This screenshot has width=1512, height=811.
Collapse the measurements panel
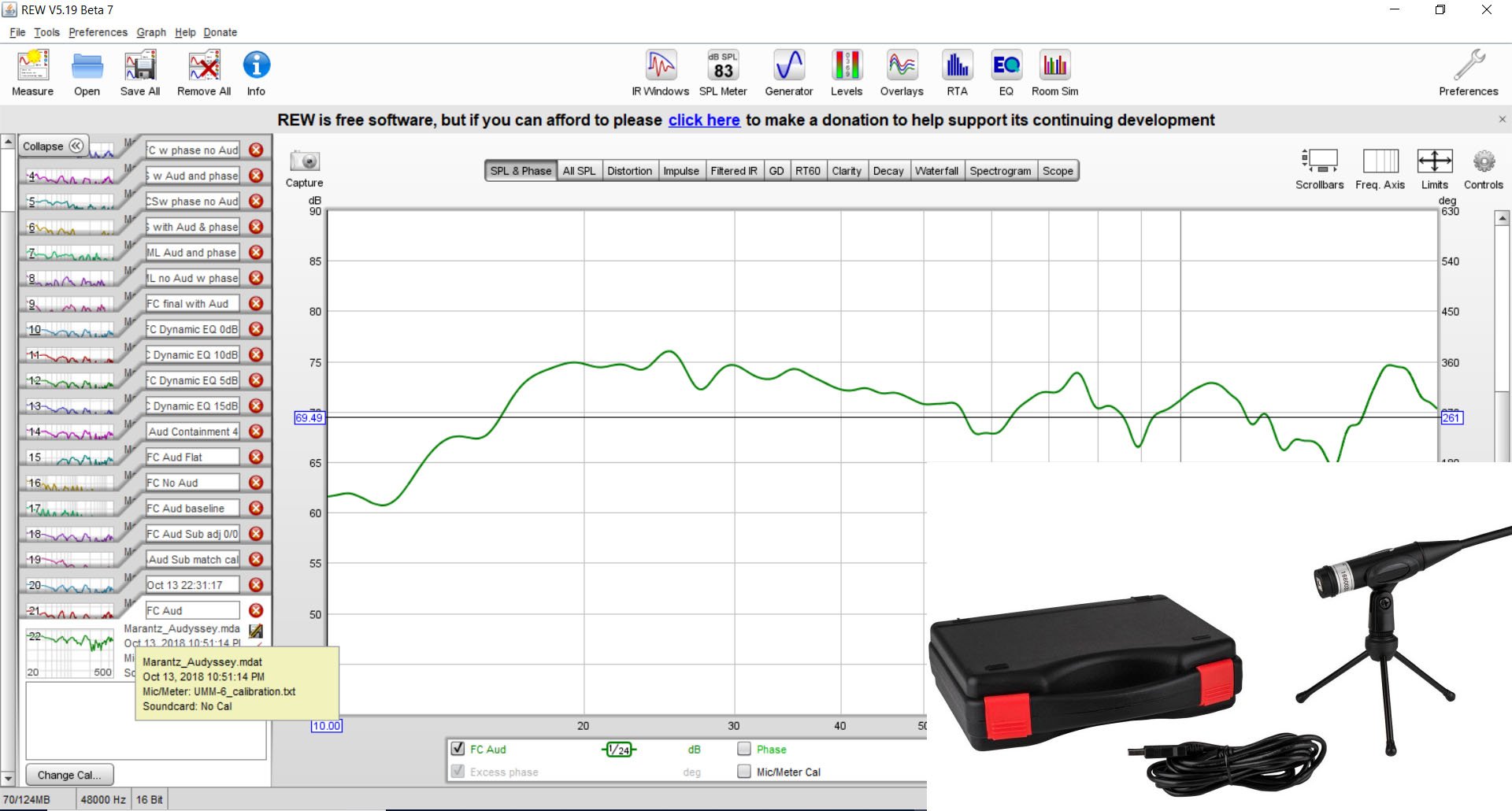tap(53, 146)
